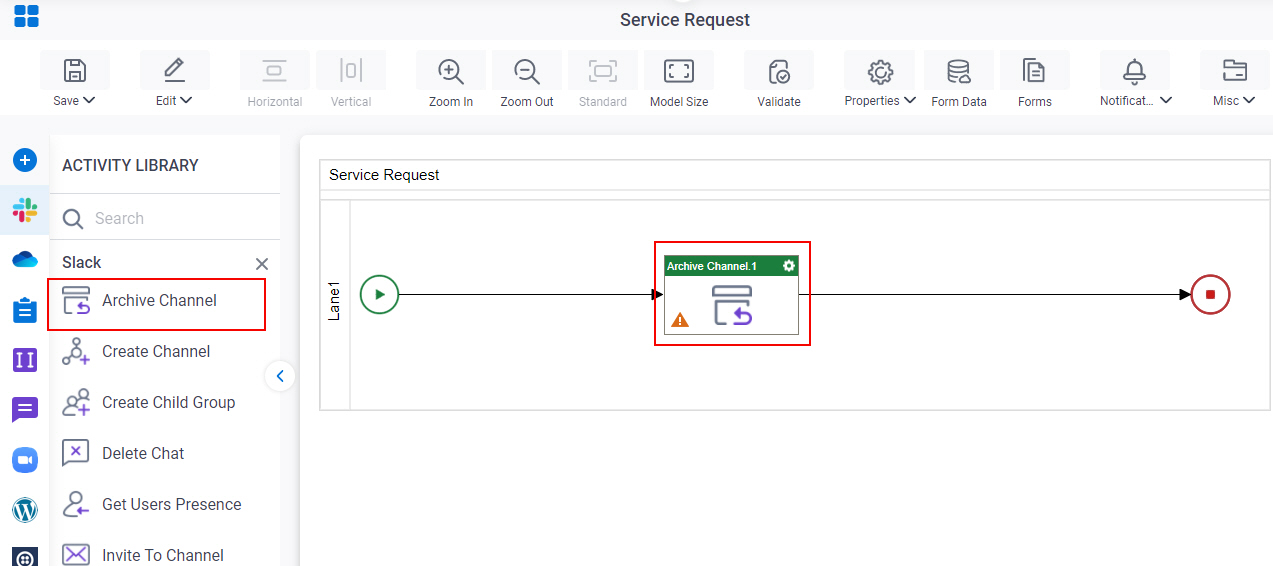Expand the Edit dropdown arrow
Viewport: 1273px width, 566px height.
coord(187,100)
